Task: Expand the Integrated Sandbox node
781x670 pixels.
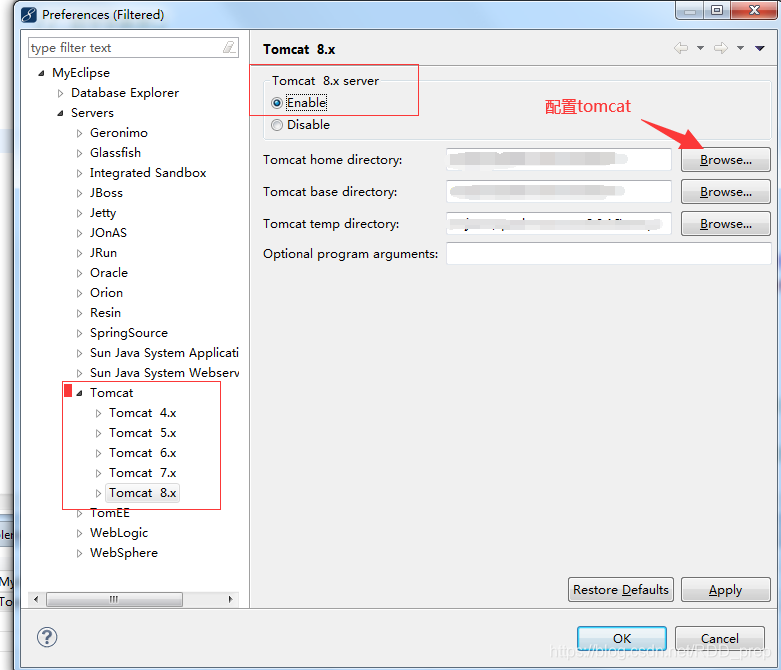Action: 79,173
